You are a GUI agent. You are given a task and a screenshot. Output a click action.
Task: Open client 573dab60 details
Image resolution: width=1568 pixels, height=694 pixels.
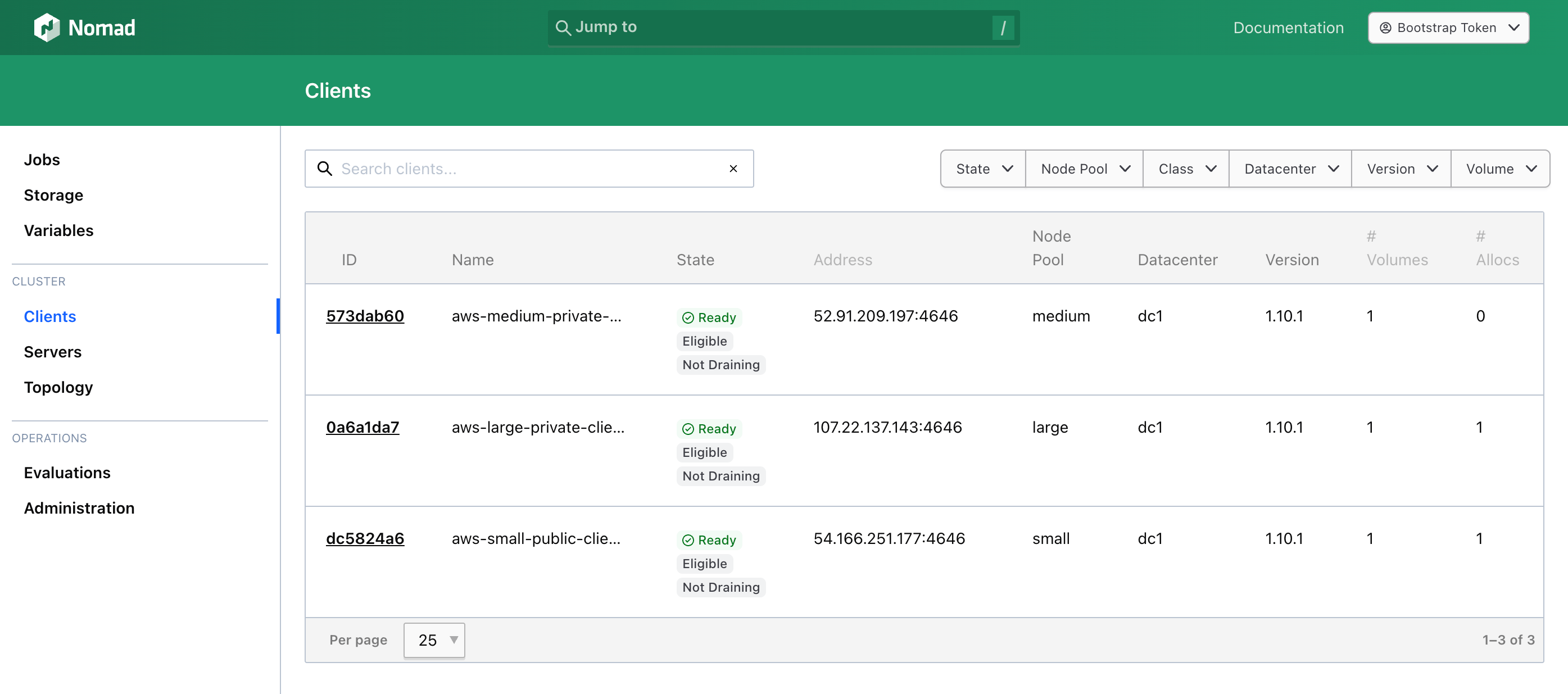pos(365,316)
